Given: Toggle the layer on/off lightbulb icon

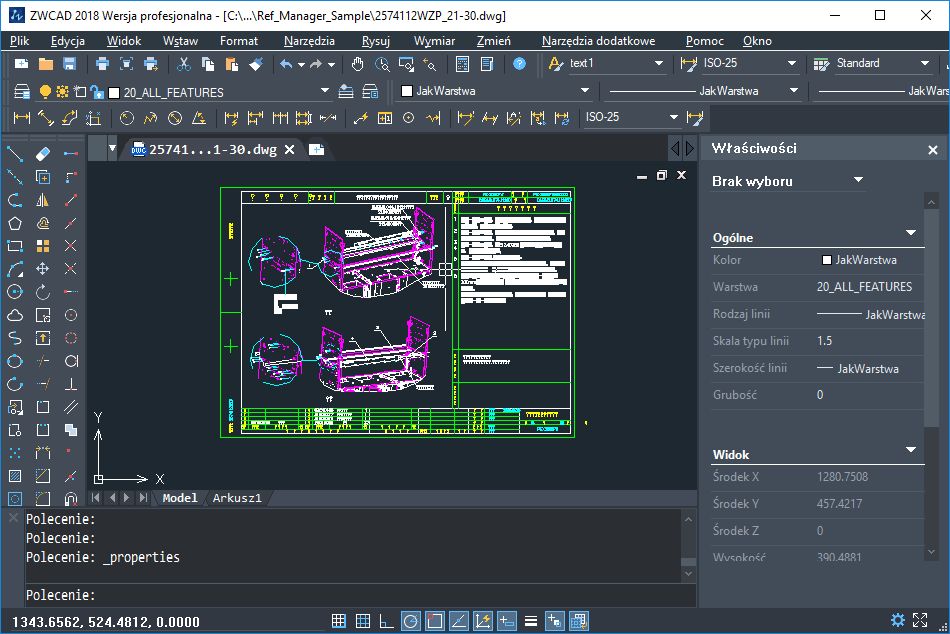Looking at the screenshot, I should pyautogui.click(x=45, y=92).
